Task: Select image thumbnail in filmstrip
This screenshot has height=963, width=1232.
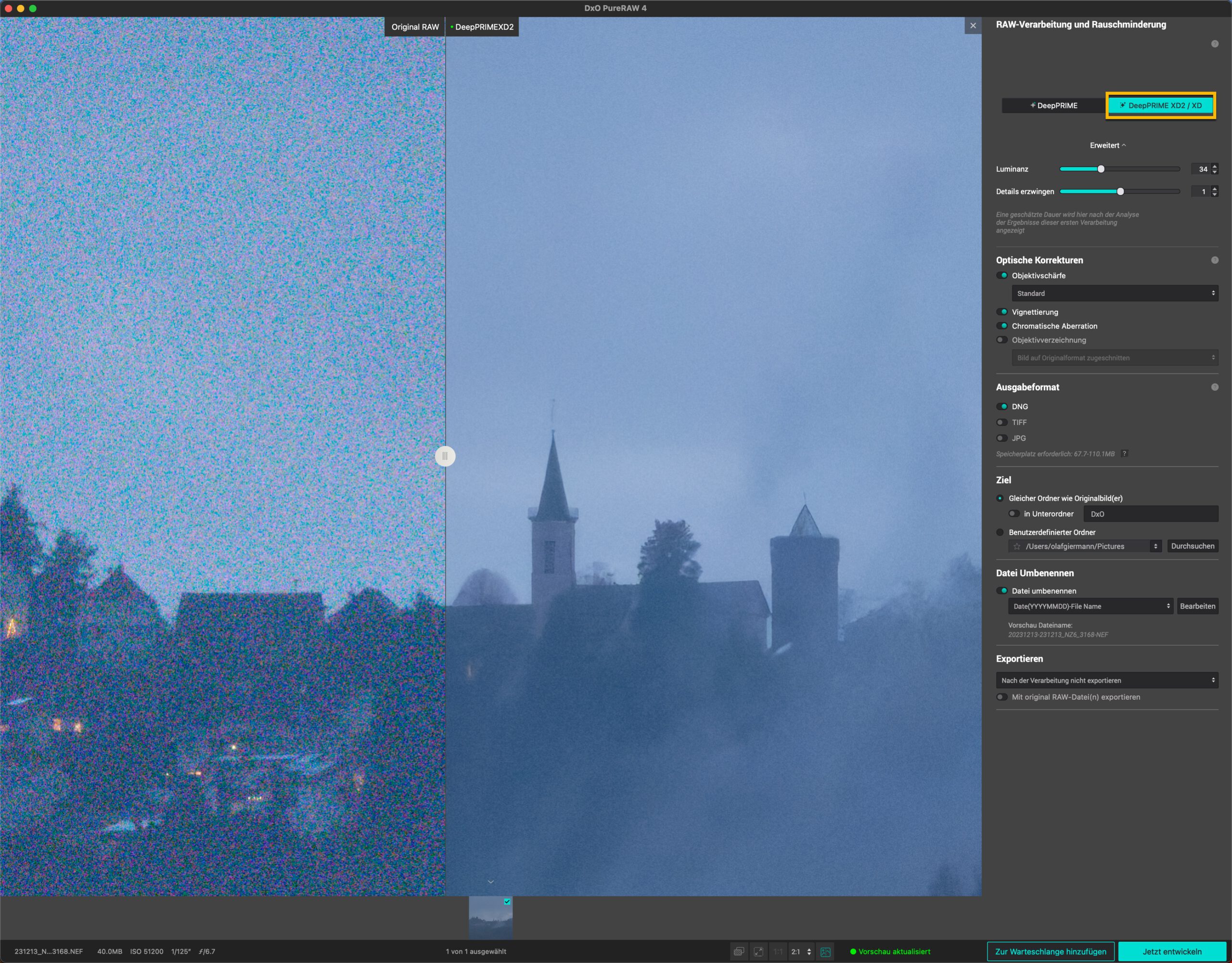Action: click(490, 918)
